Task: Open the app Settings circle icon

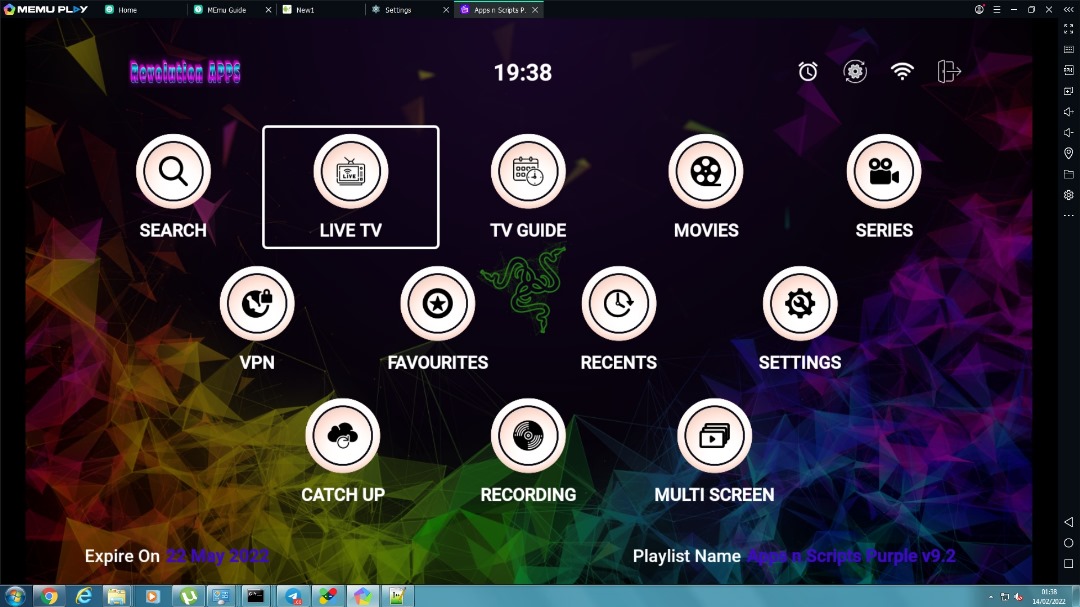Action: click(x=800, y=304)
